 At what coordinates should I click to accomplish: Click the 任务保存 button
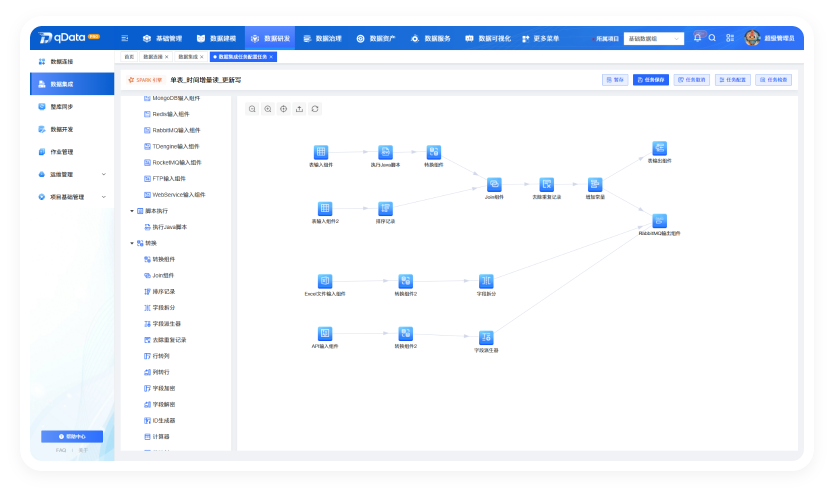click(x=650, y=80)
